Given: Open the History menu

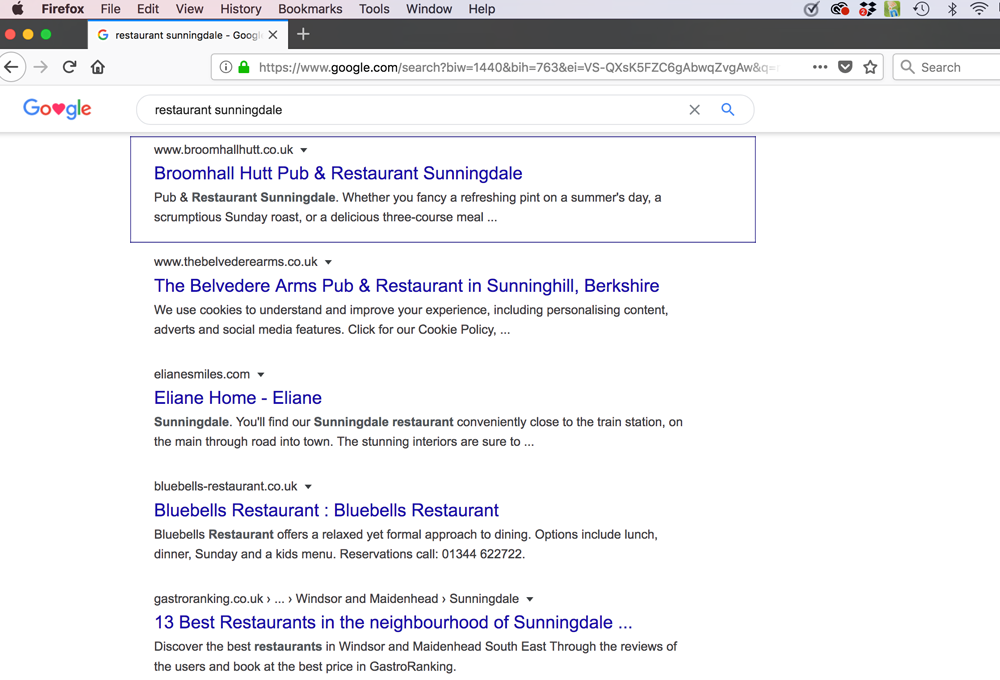Looking at the screenshot, I should [x=240, y=9].
